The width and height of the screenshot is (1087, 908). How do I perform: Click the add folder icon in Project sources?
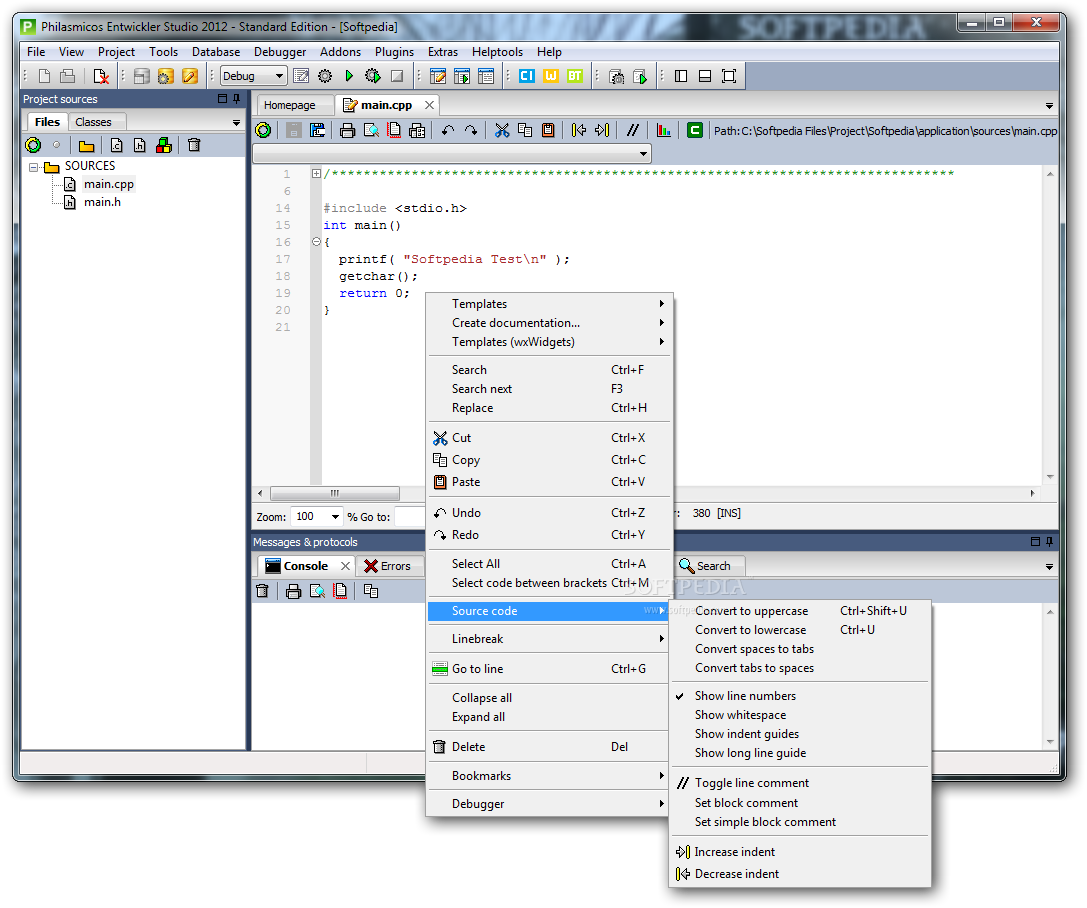(x=86, y=146)
